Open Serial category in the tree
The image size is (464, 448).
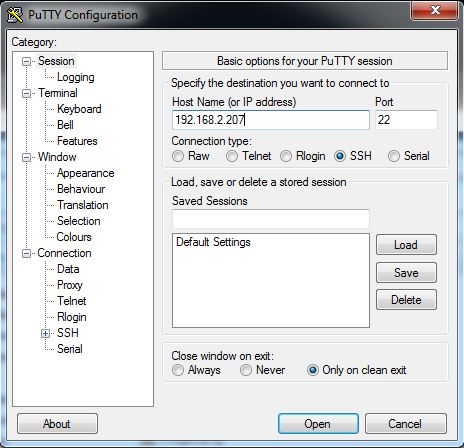tap(70, 349)
